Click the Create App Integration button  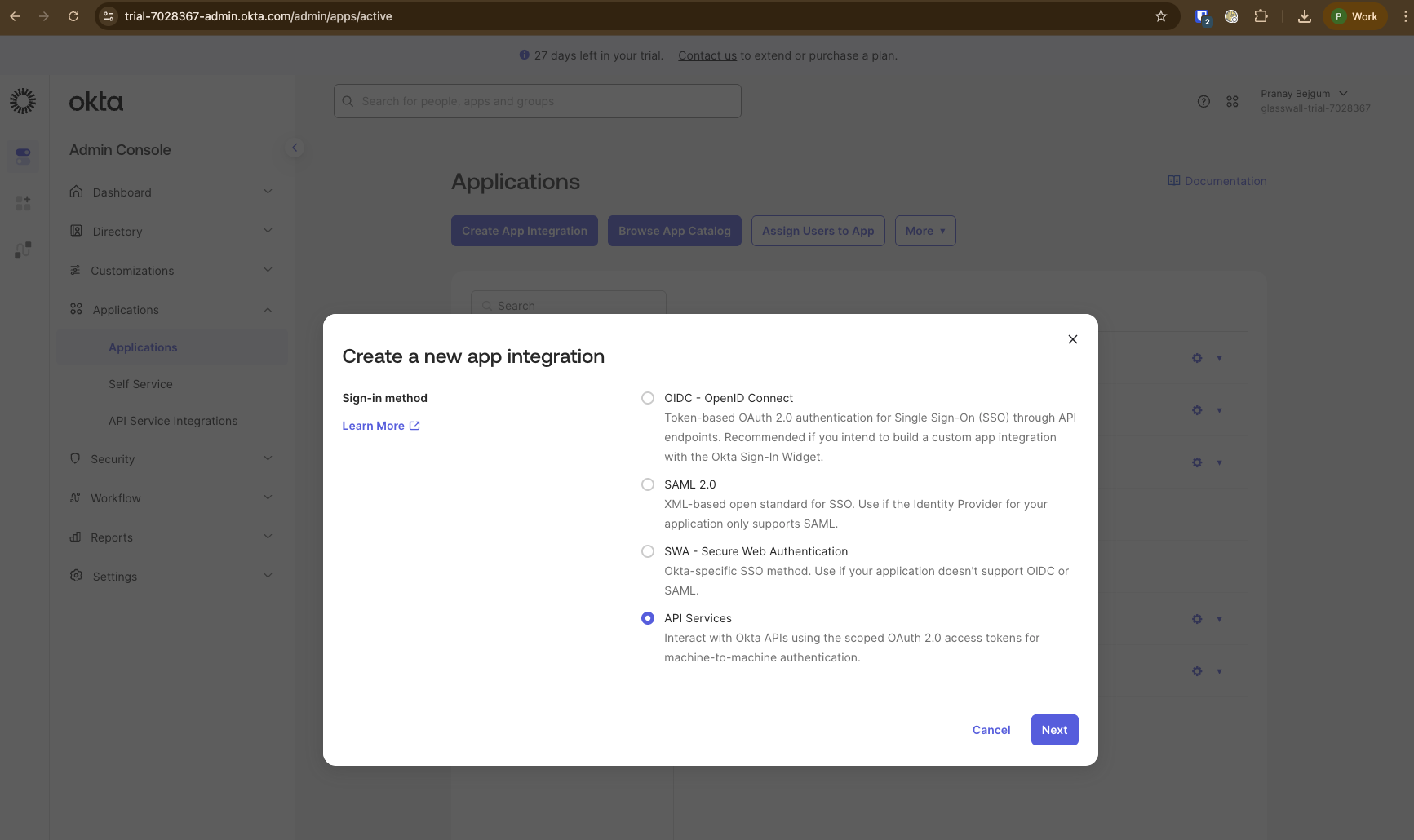pyautogui.click(x=525, y=231)
